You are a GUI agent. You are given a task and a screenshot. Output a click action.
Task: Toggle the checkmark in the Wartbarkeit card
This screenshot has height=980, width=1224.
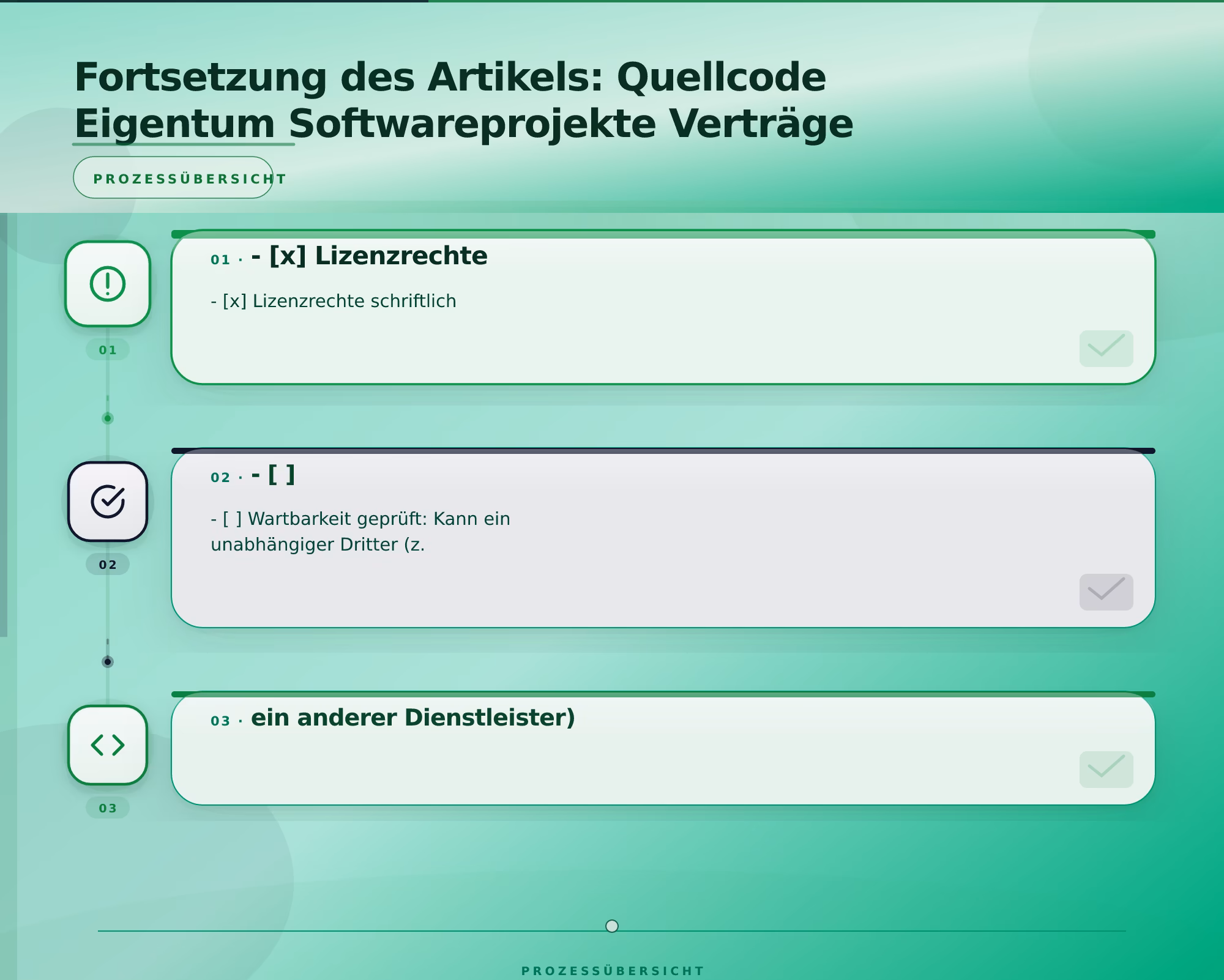pos(1106,592)
